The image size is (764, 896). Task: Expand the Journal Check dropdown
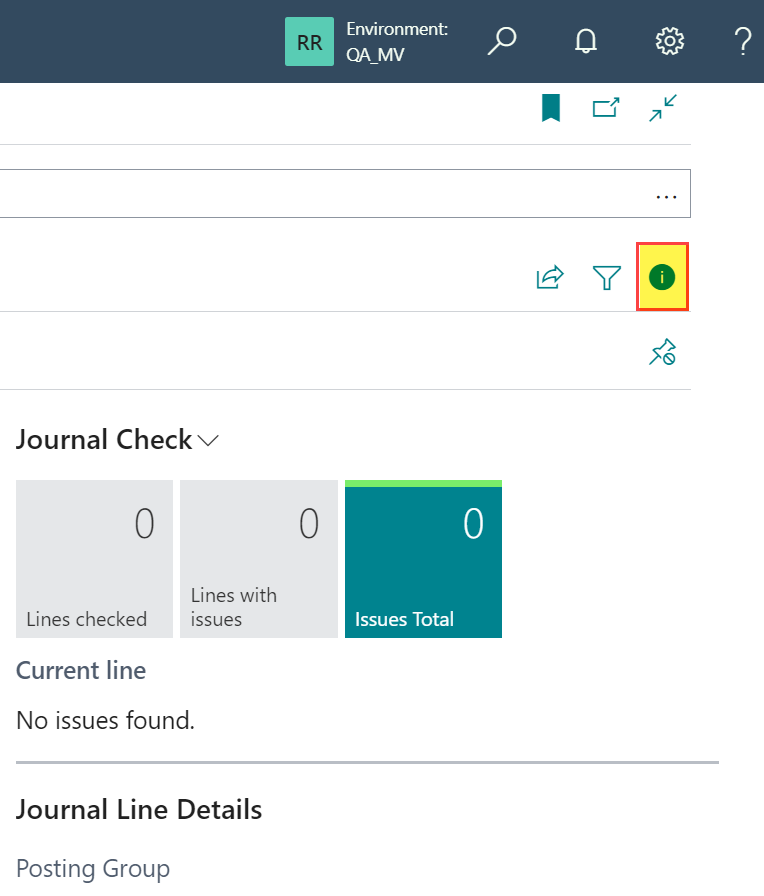click(x=208, y=440)
